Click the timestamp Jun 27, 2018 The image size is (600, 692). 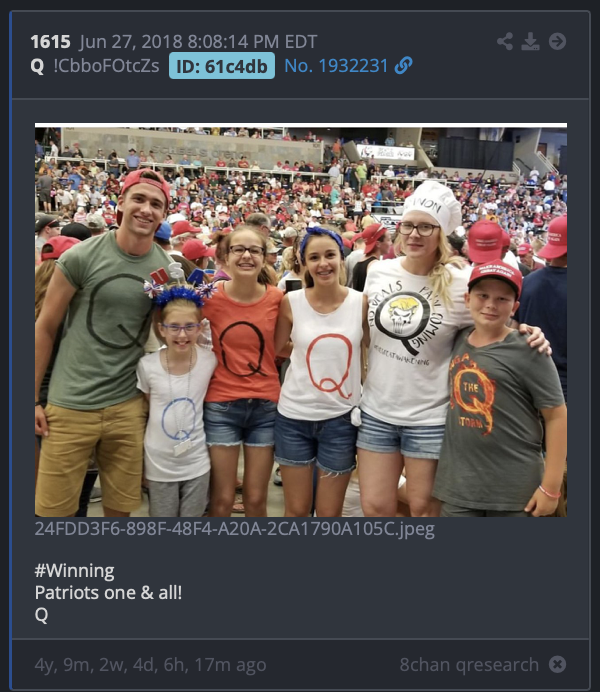click(x=131, y=42)
